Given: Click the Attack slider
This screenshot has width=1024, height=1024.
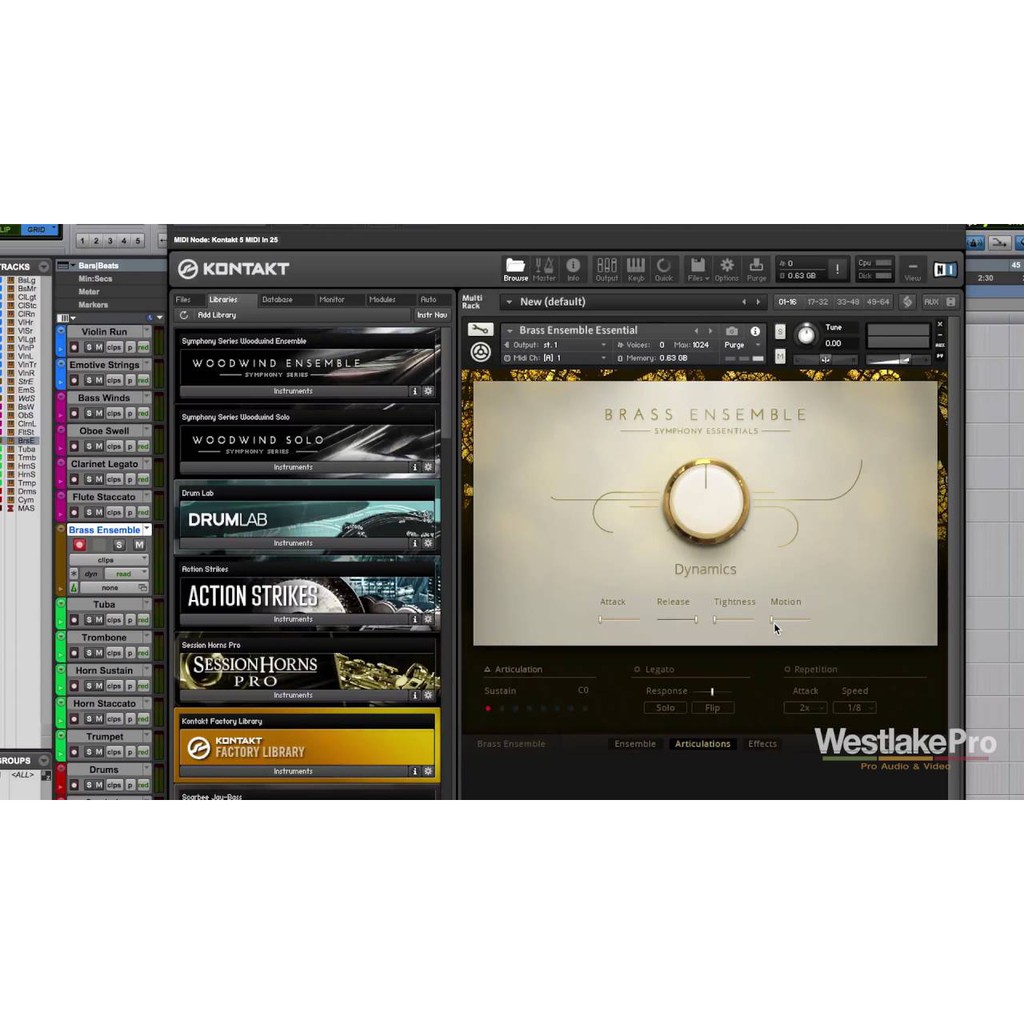Looking at the screenshot, I should click(x=619, y=619).
